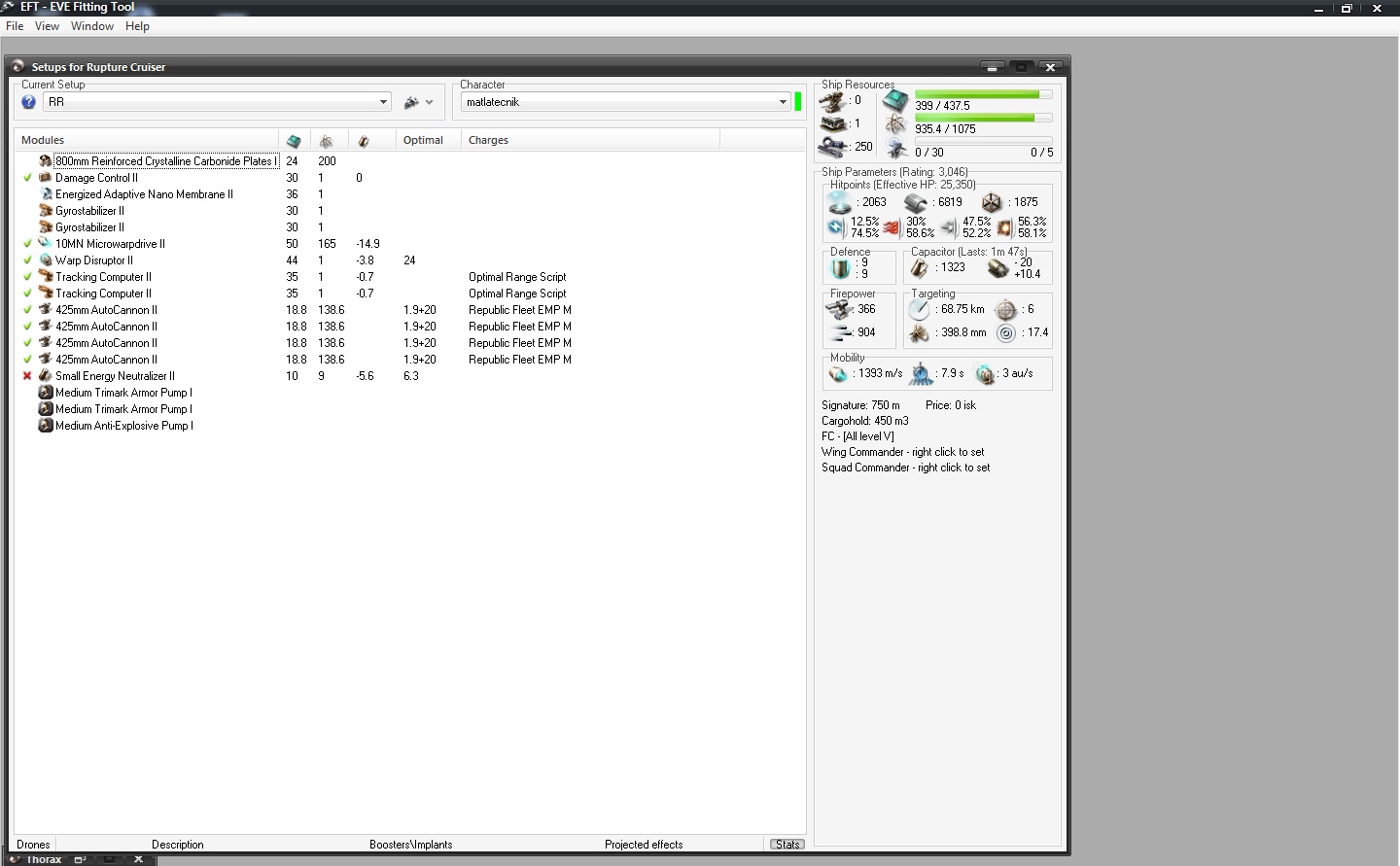Image resolution: width=1400 pixels, height=866 pixels.
Task: Click the turret firepower icon showing 366
Action: 838,310
